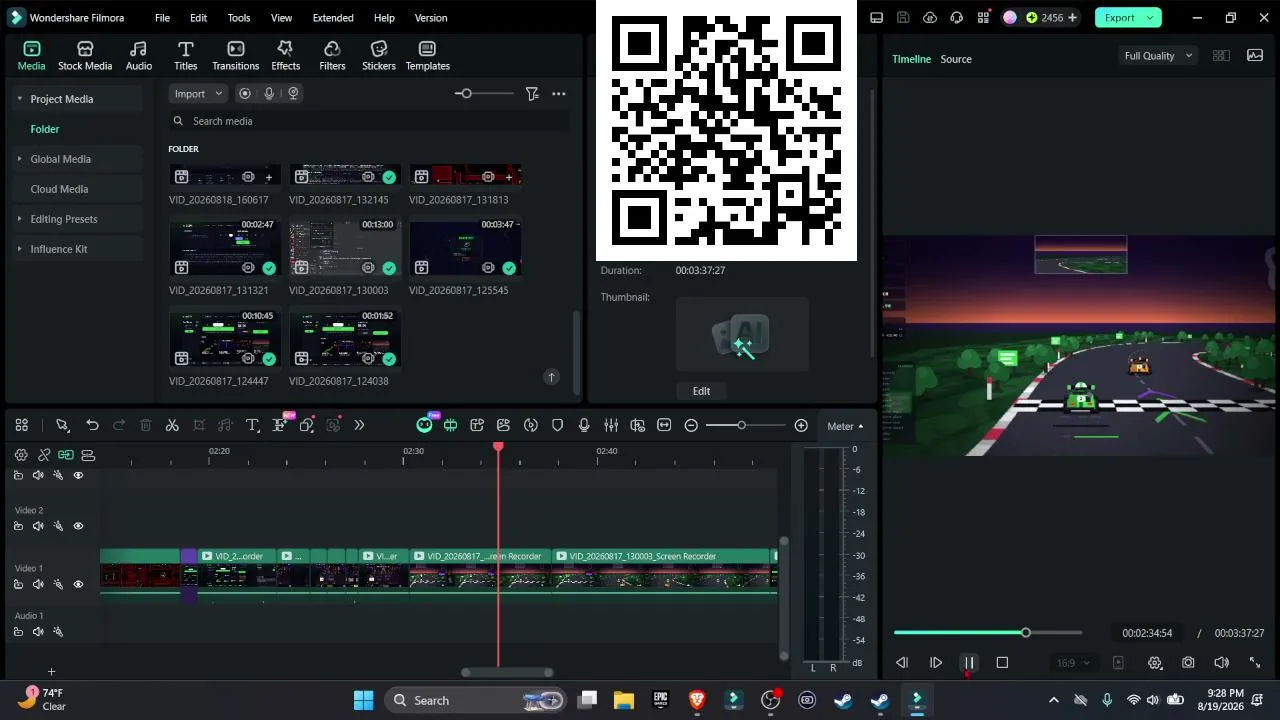Take a snapshot with the camera icon
Image resolution: width=1280 pixels, height=720 pixels.
click(1188, 662)
